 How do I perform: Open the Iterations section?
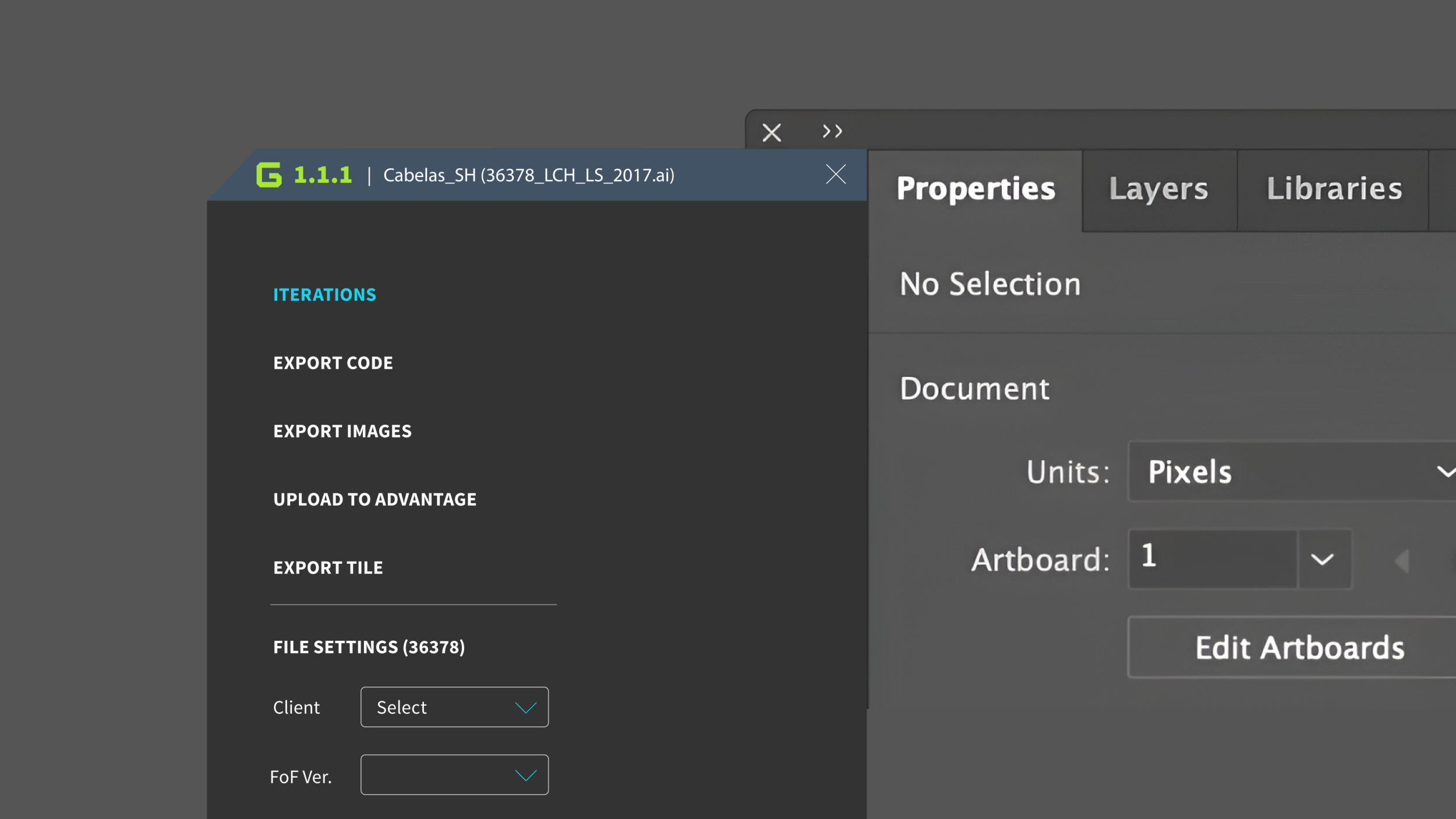pyautogui.click(x=324, y=295)
